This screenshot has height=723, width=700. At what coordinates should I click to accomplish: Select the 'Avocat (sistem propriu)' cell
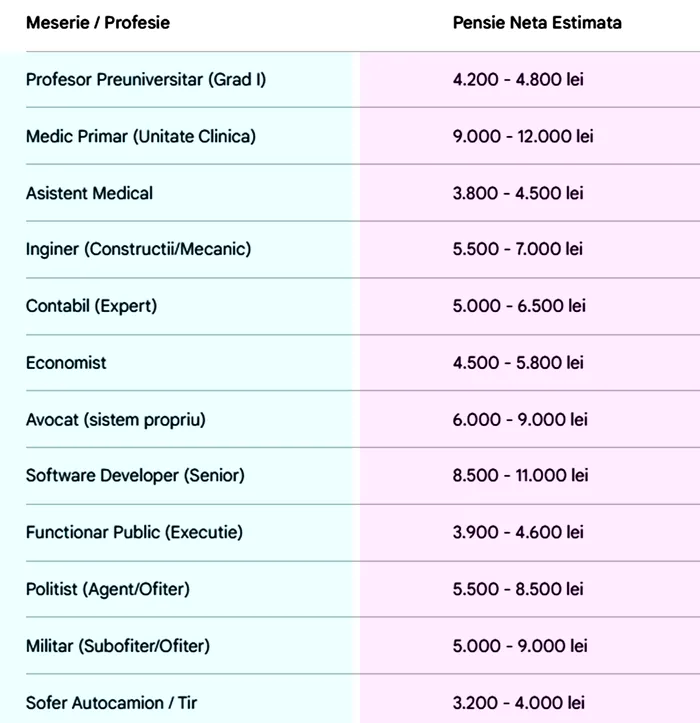[115, 419]
